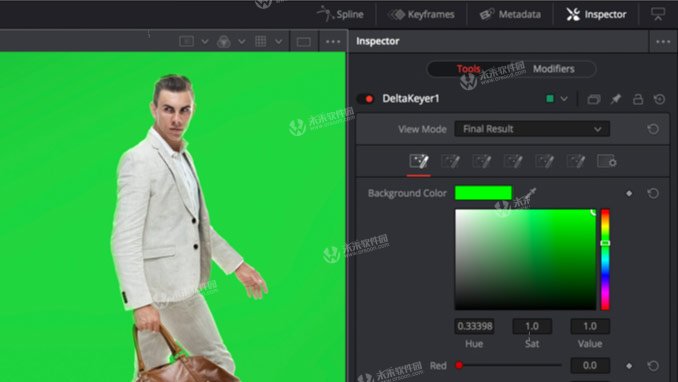Toggle the Background Color keyframe diamond
Image resolution: width=678 pixels, height=382 pixels.
(629, 193)
